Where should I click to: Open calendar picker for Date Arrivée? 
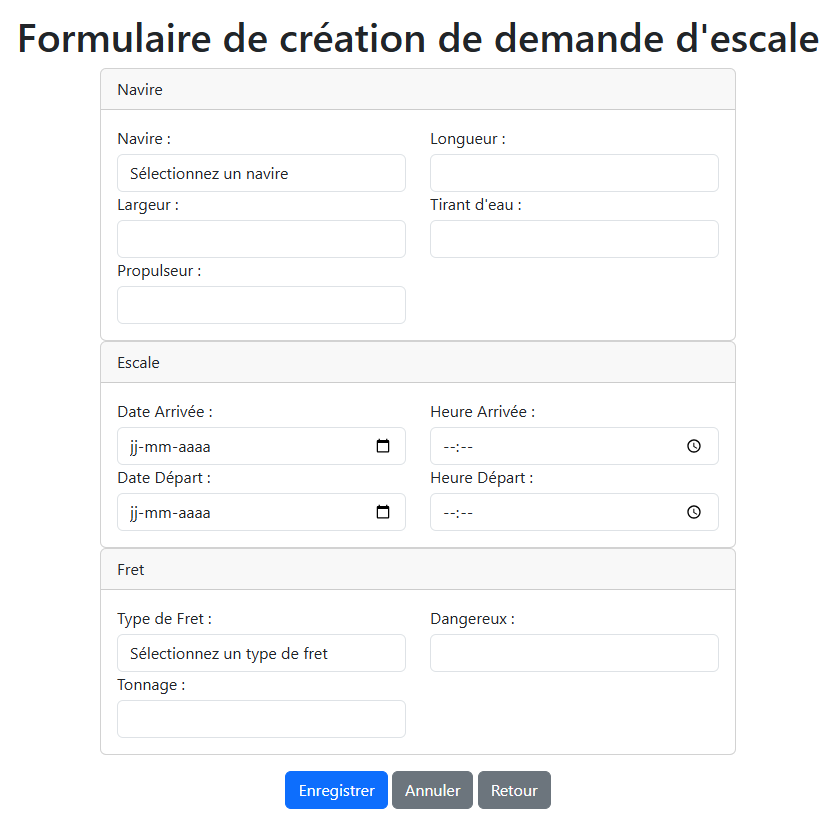[383, 447]
